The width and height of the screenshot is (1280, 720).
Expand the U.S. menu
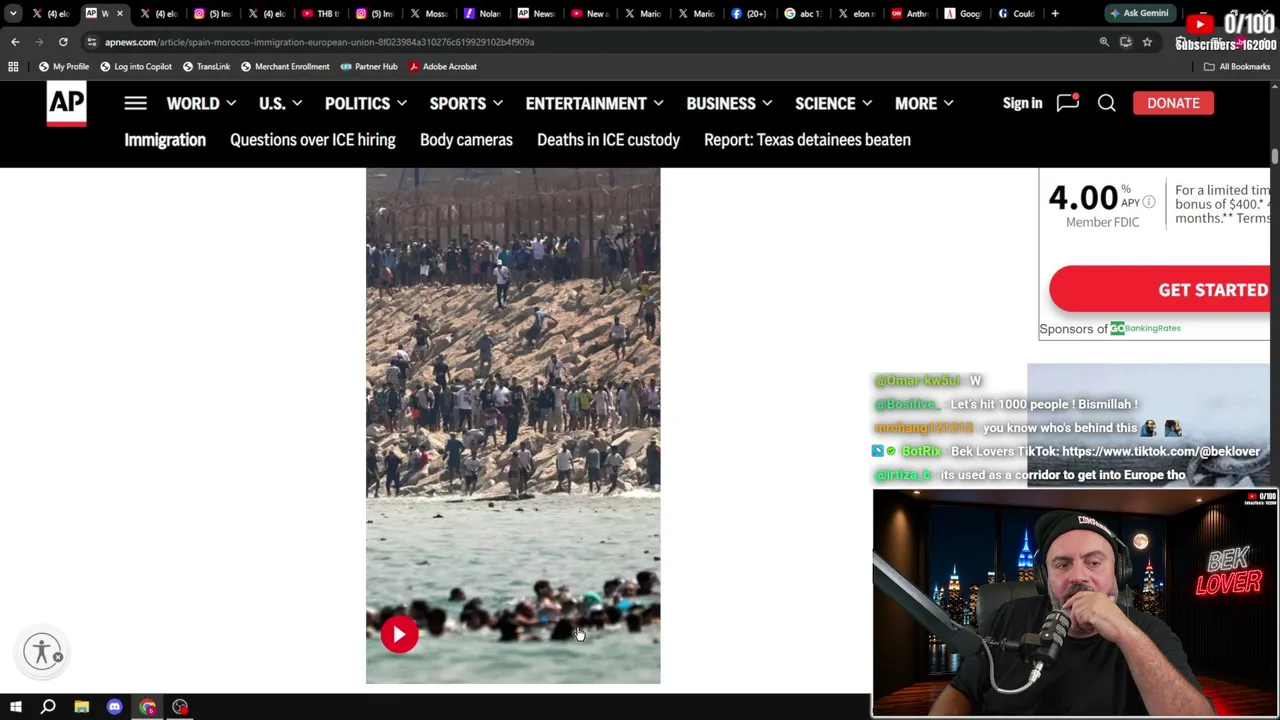(x=280, y=103)
